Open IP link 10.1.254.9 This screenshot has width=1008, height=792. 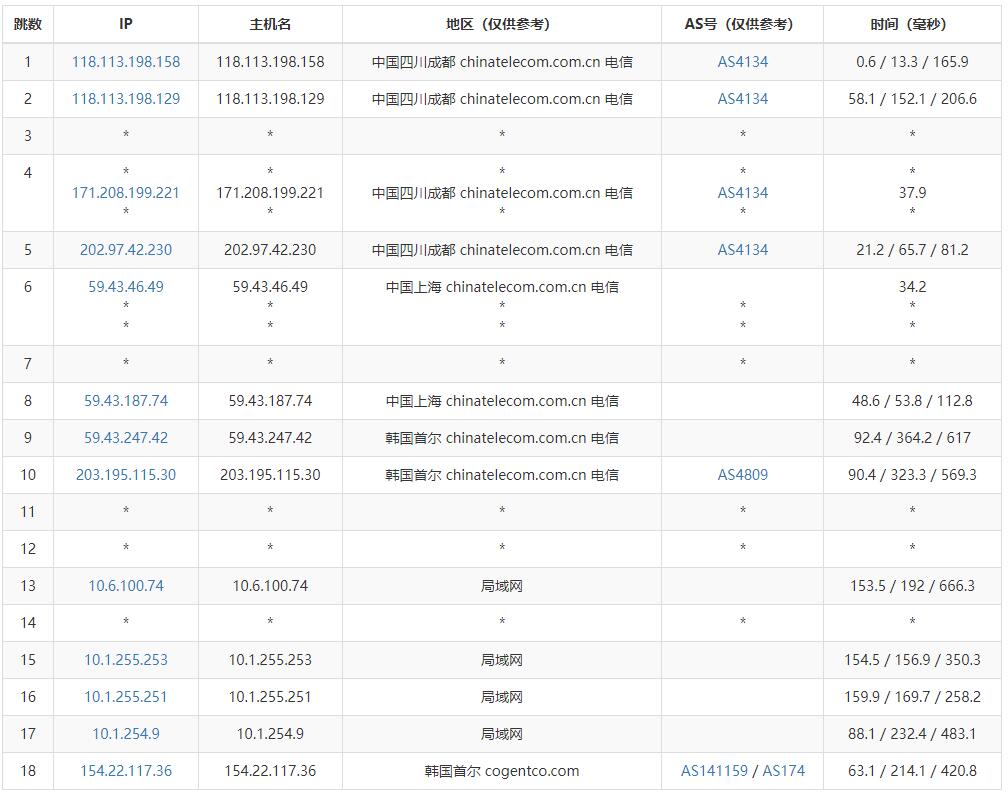126,734
